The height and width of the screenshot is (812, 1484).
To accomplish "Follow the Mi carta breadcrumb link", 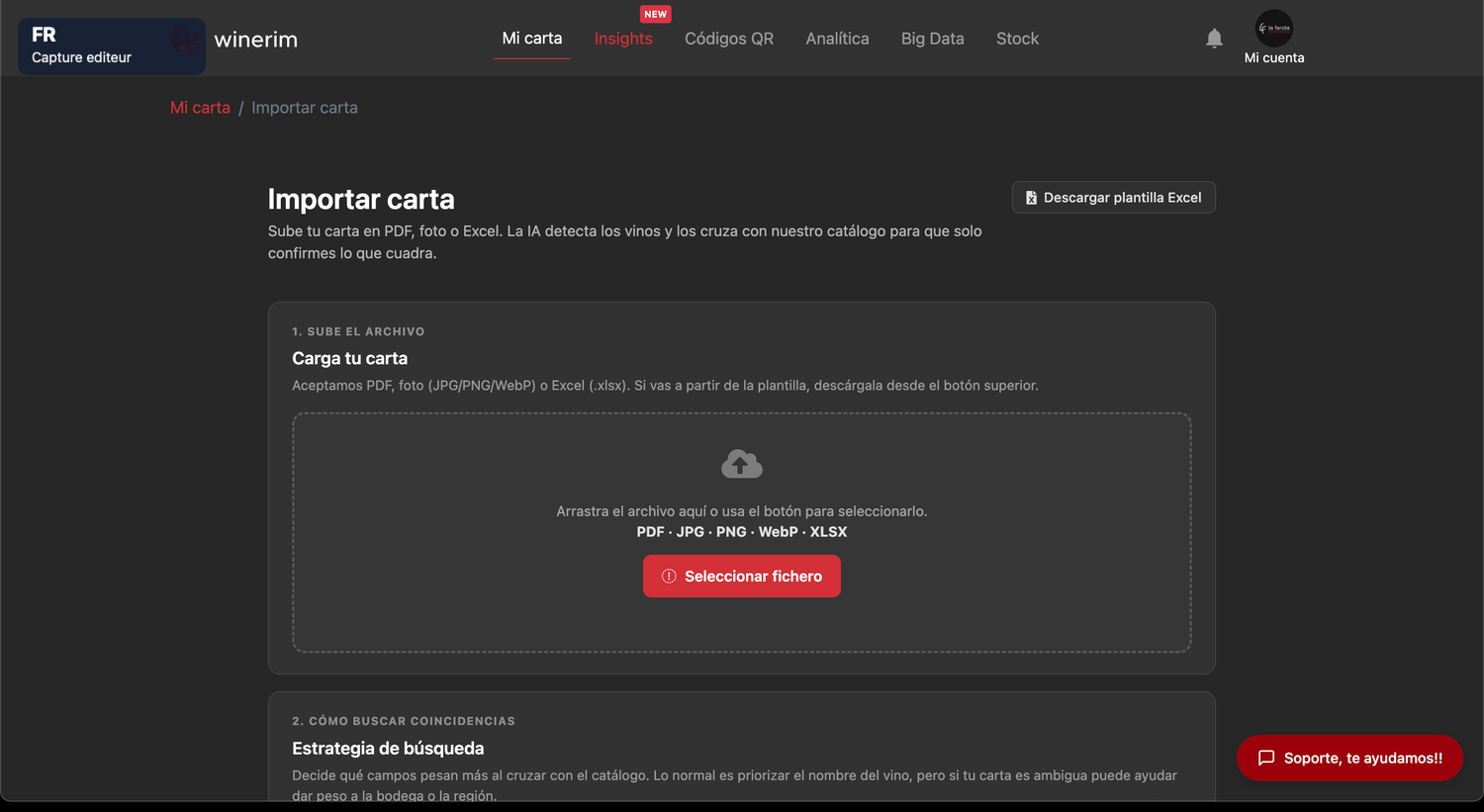I will click(200, 108).
